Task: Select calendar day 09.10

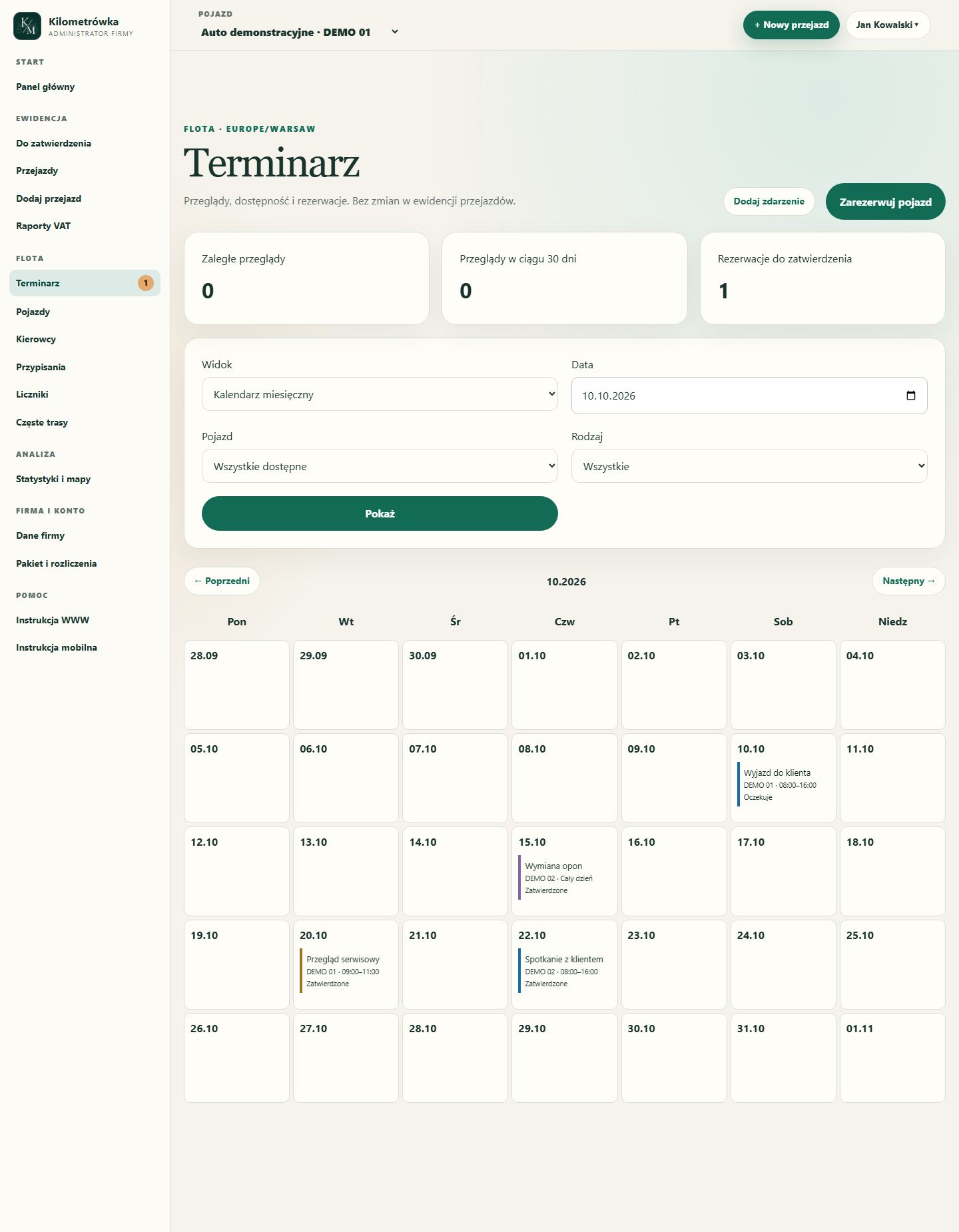Action: (x=674, y=778)
